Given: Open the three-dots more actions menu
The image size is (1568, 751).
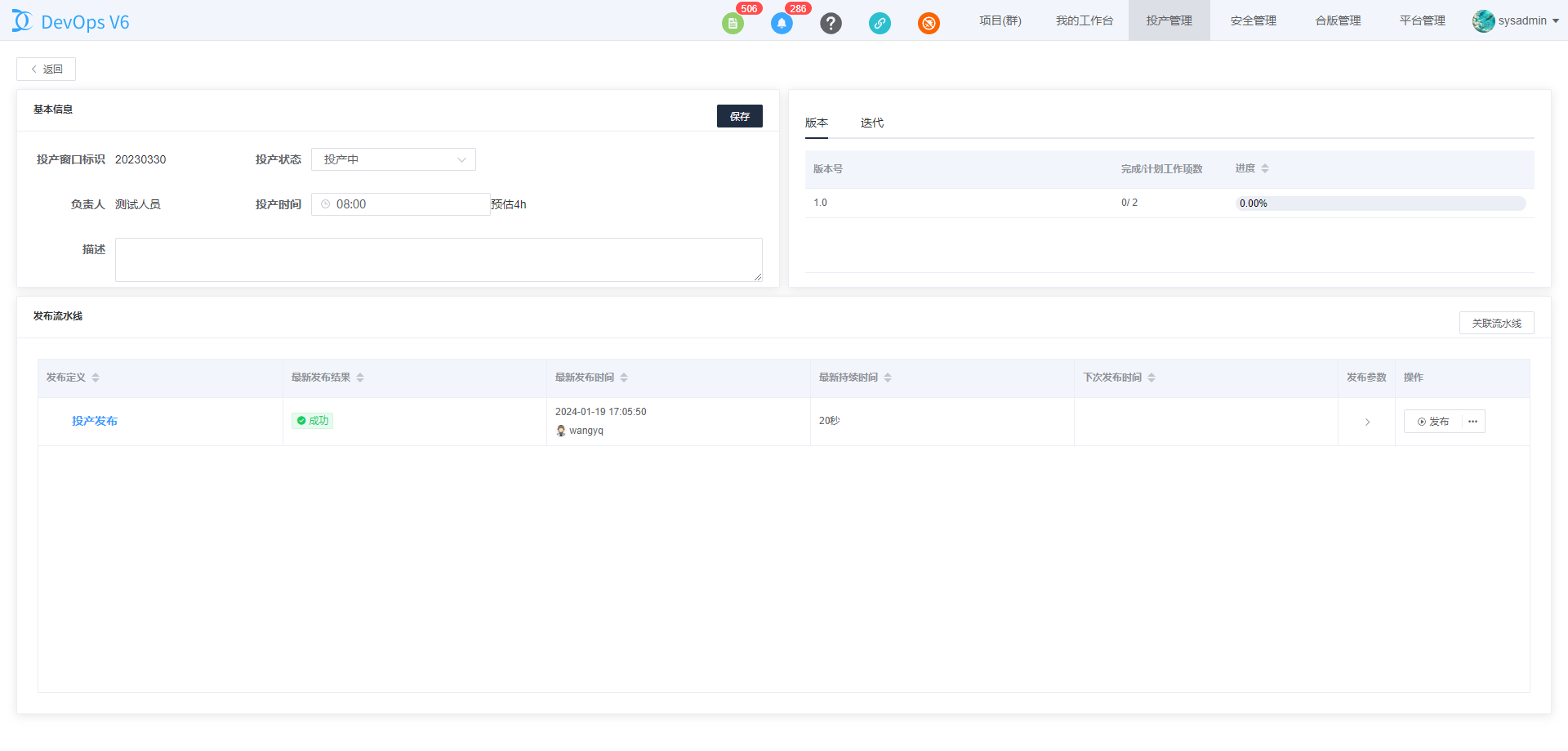Looking at the screenshot, I should point(1472,422).
